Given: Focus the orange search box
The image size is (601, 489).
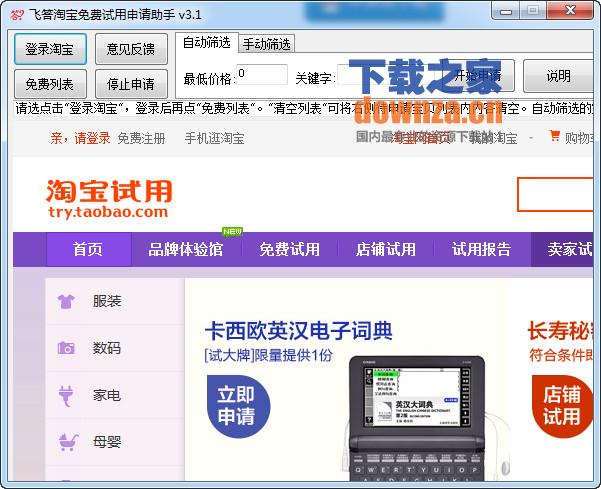Looking at the screenshot, I should (x=555, y=194).
